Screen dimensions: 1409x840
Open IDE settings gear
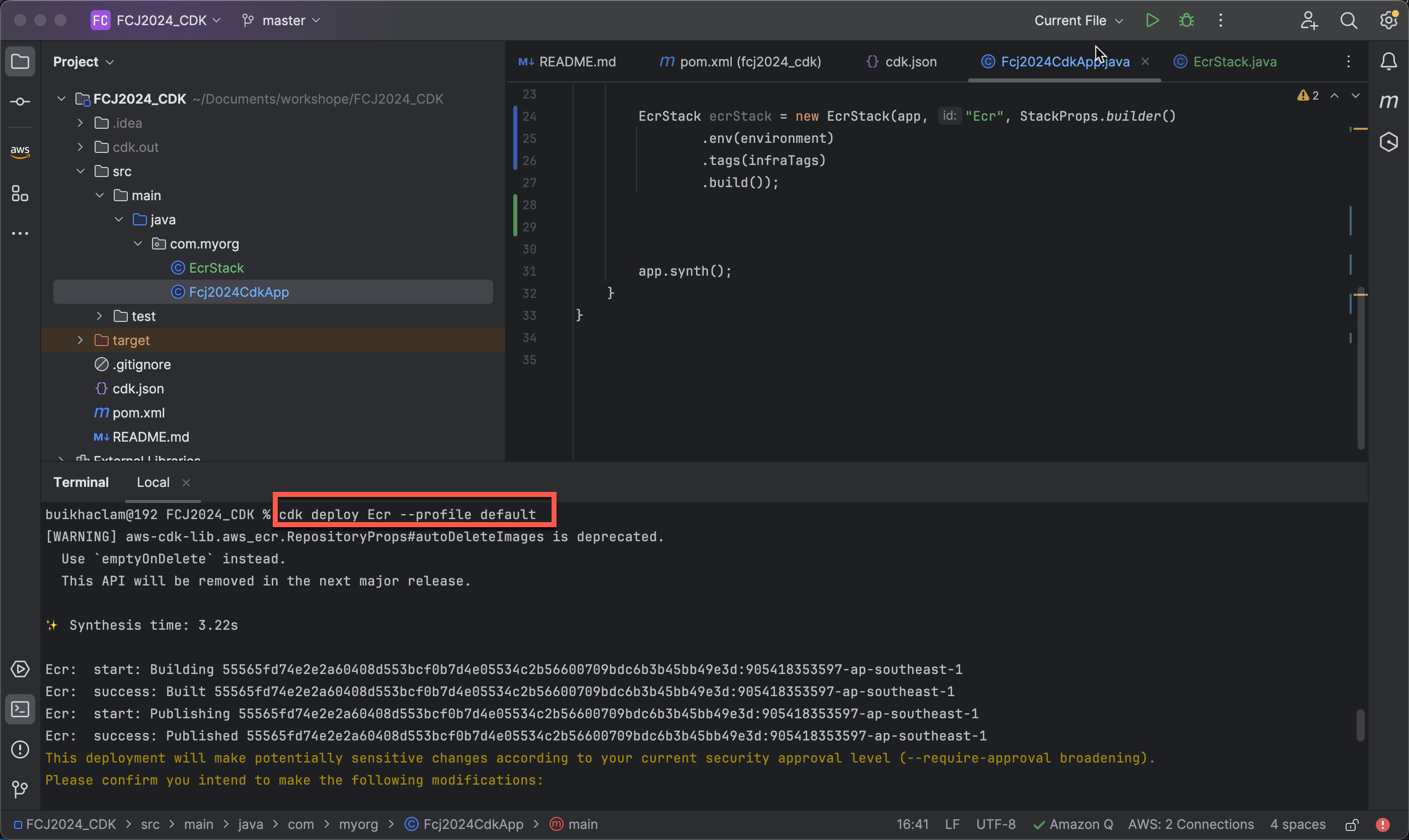coord(1388,21)
